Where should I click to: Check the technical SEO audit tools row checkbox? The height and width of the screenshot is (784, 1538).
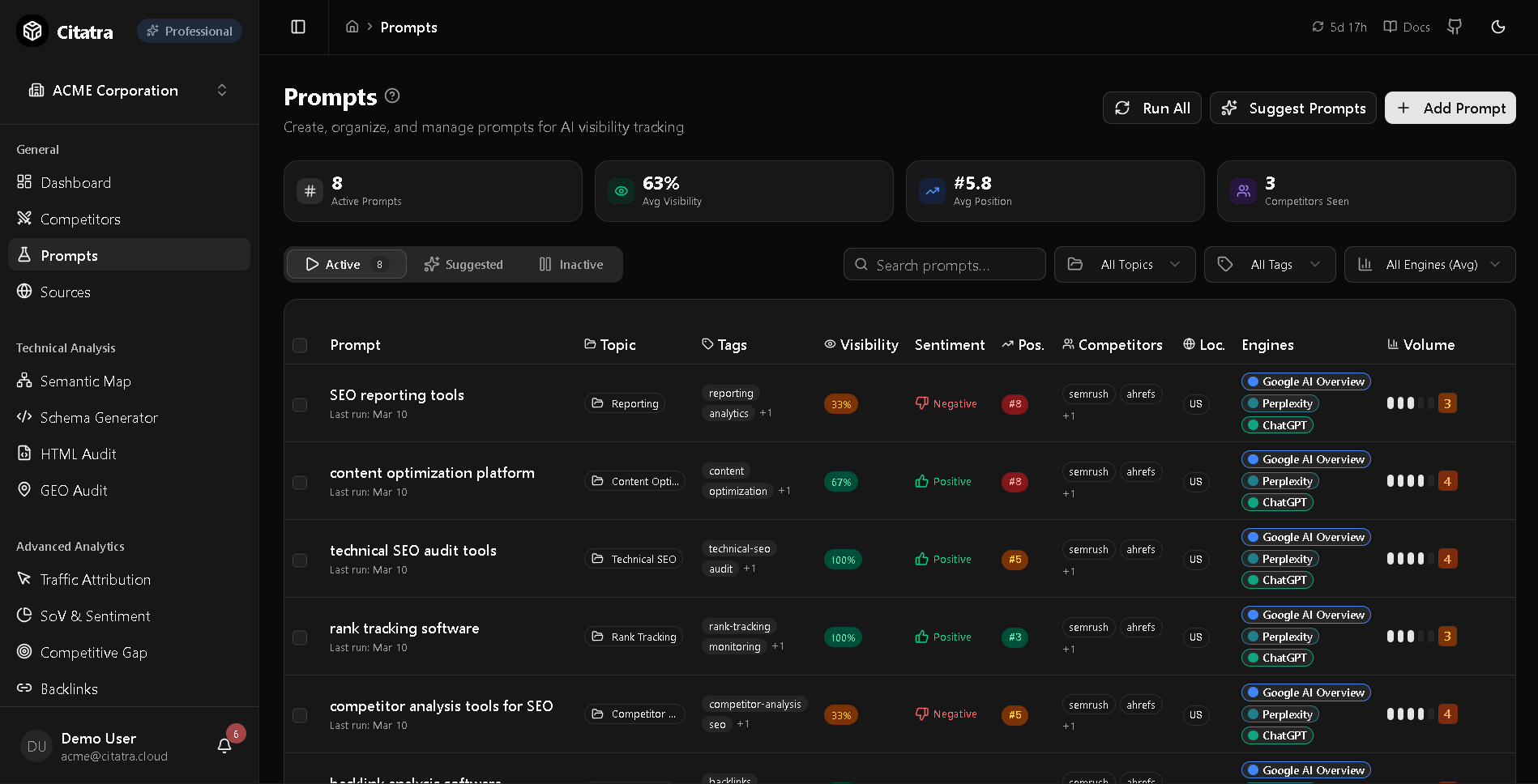[300, 560]
